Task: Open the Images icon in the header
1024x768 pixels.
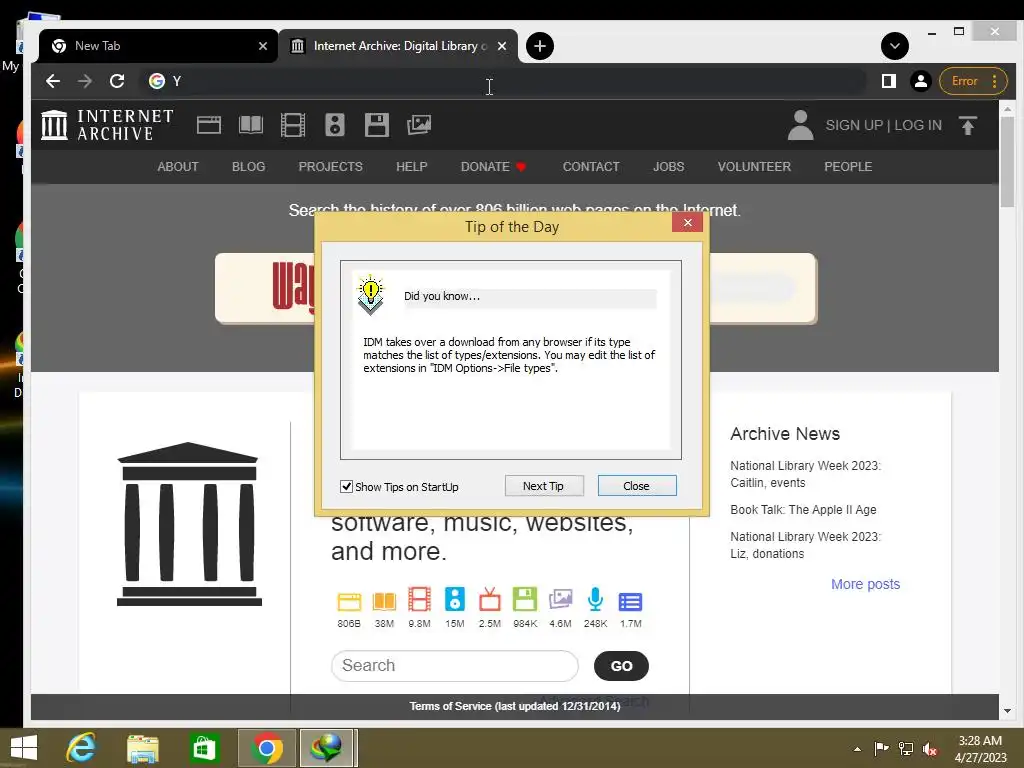Action: tap(419, 125)
